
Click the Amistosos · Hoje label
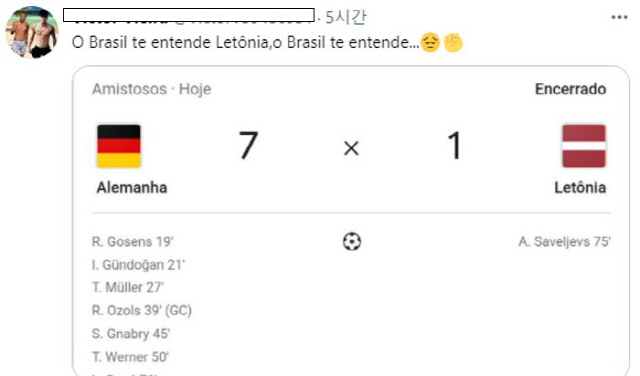[151, 89]
